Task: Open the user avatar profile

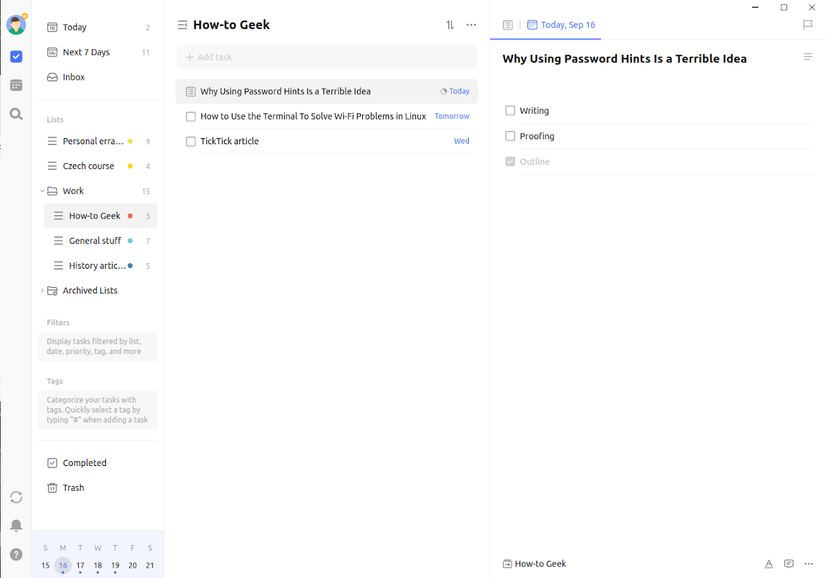Action: pos(16,25)
